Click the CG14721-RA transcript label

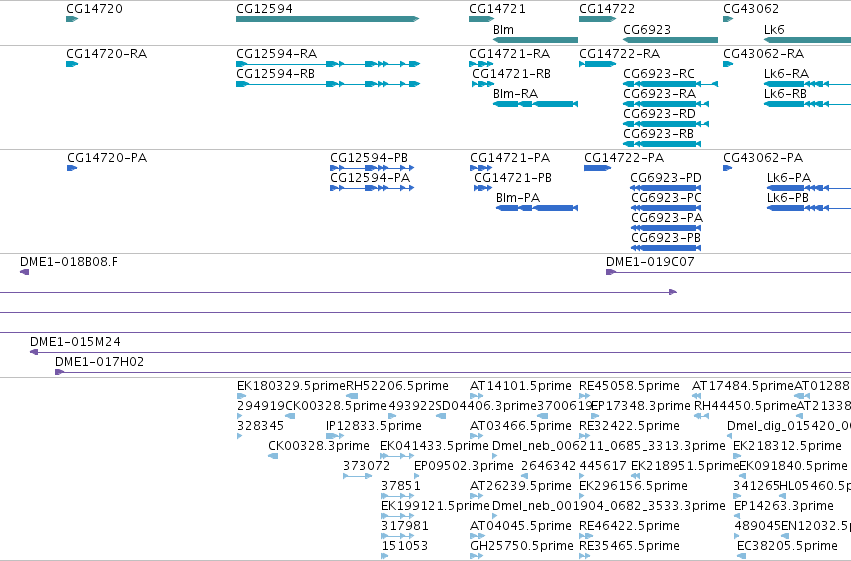click(x=509, y=54)
